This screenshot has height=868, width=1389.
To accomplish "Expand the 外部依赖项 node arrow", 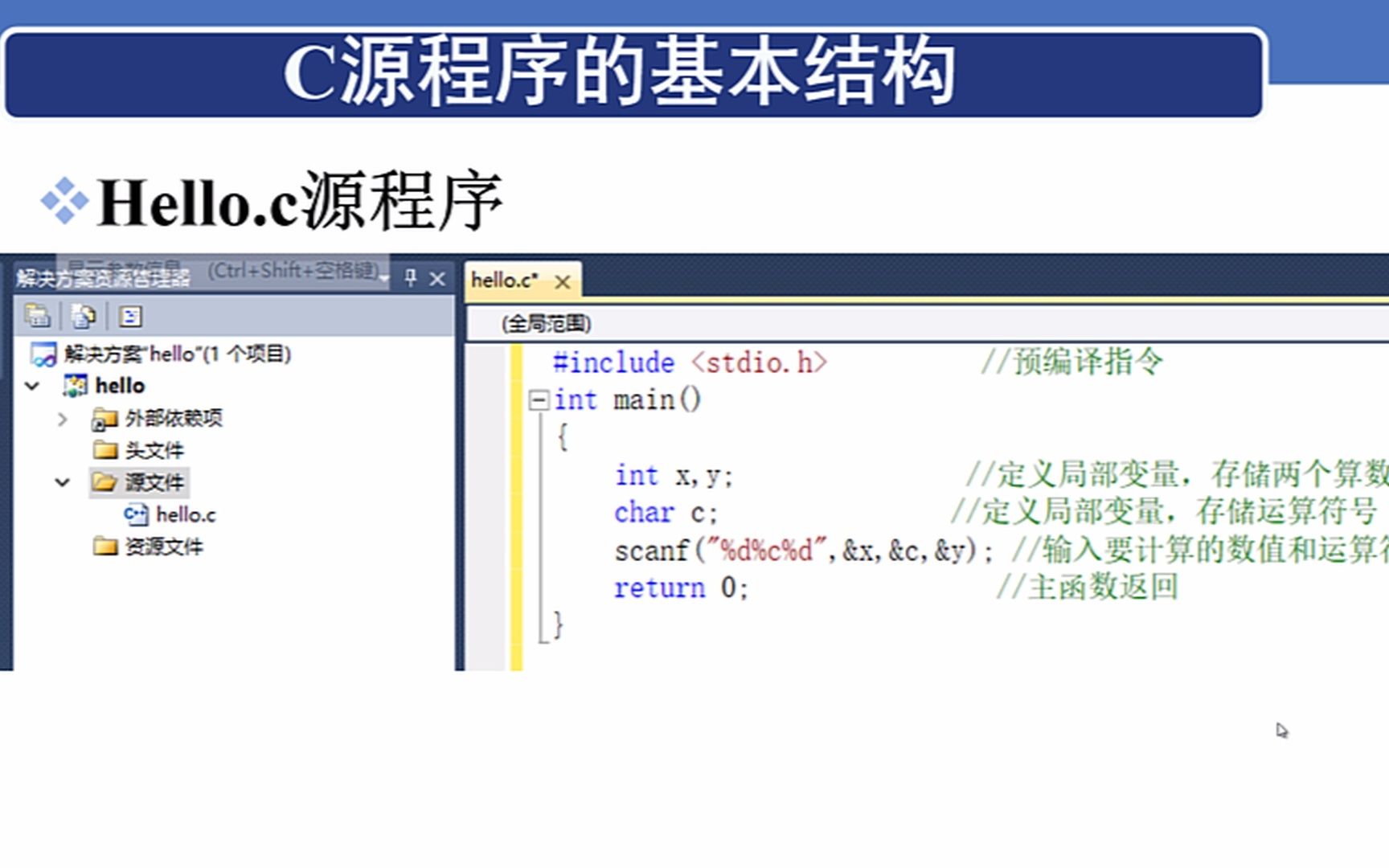I will pyautogui.click(x=63, y=419).
